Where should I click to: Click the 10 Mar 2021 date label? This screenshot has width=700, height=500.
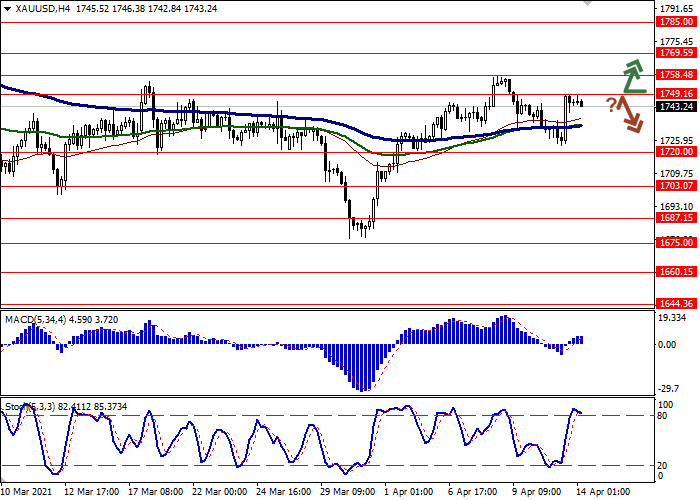click(27, 492)
